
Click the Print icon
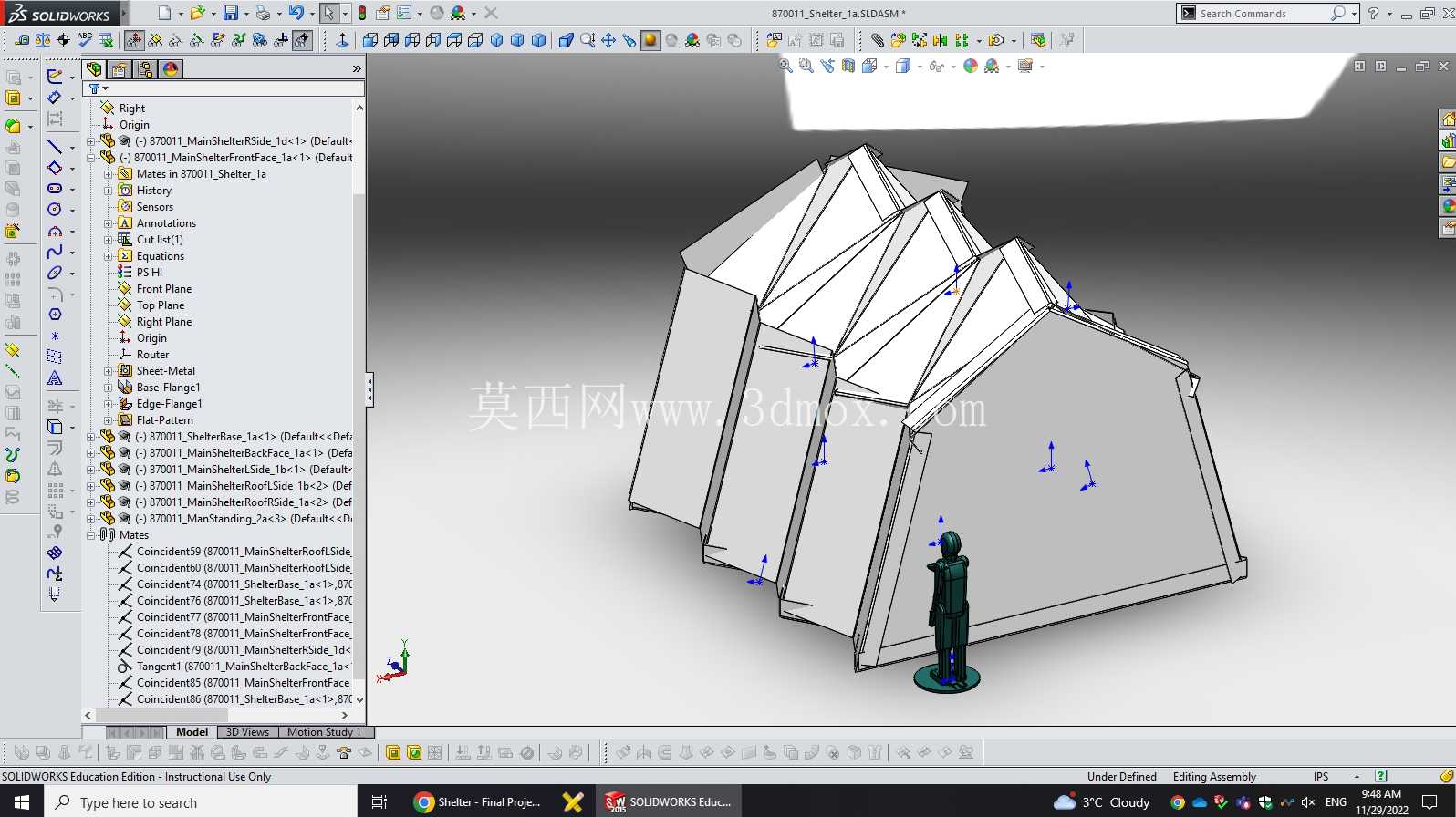click(263, 13)
